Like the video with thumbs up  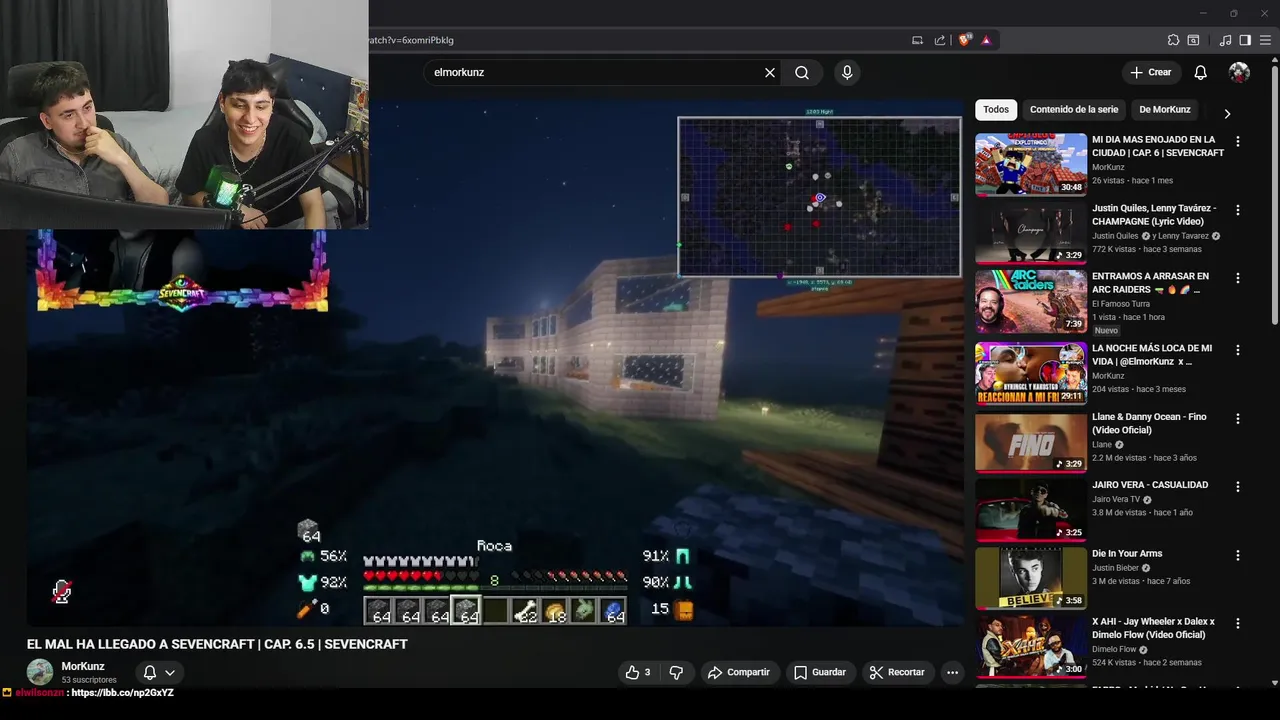pos(637,672)
